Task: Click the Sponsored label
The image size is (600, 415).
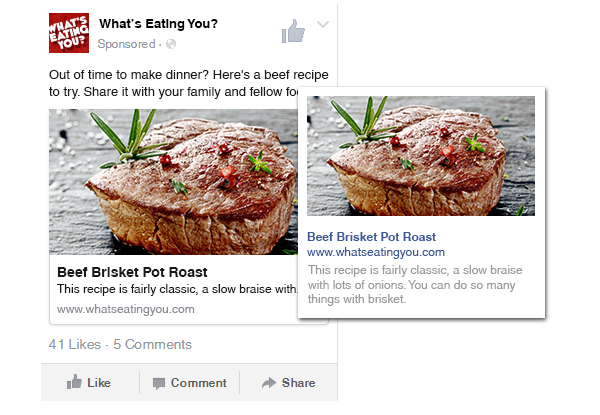Action: [x=126, y=44]
